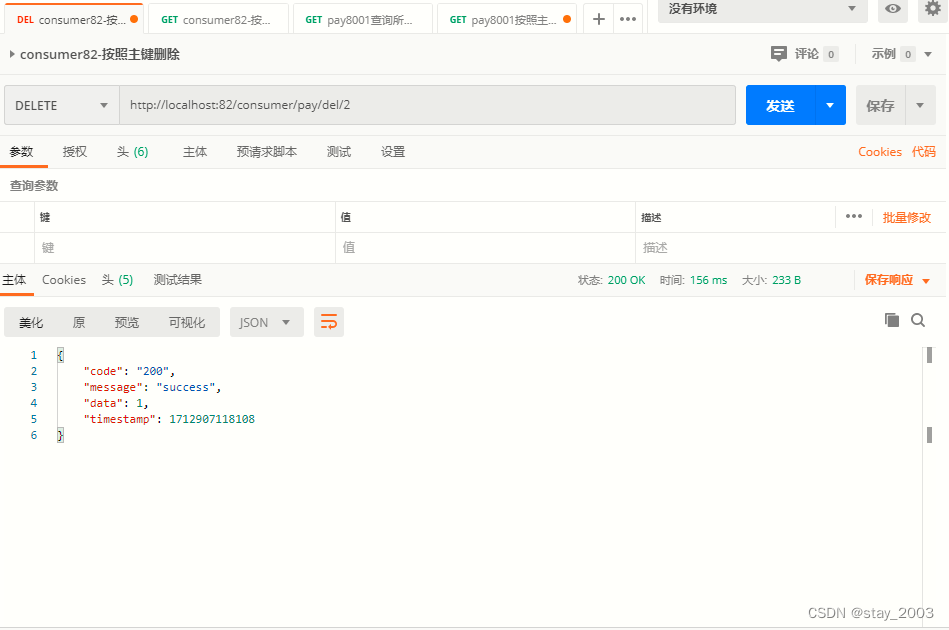Open save response dropdown
This screenshot has width=949, height=630.
point(926,281)
